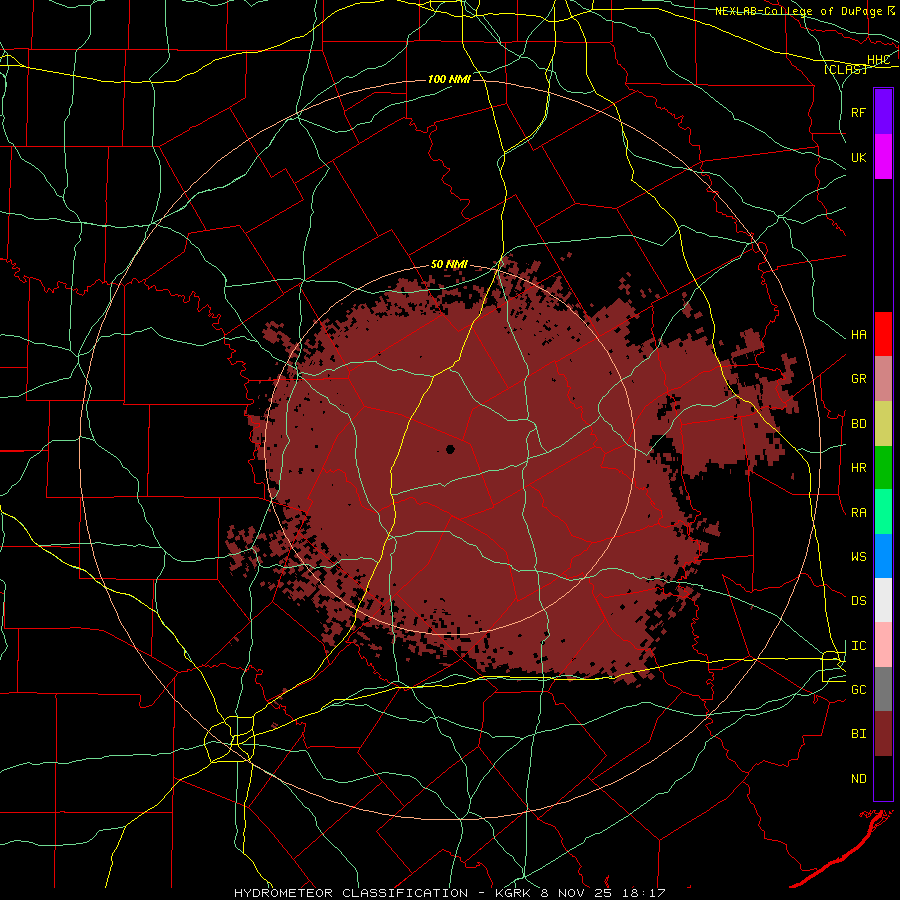900x900 pixels.
Task: Click the RF purple legend swatch
Action: 883,112
